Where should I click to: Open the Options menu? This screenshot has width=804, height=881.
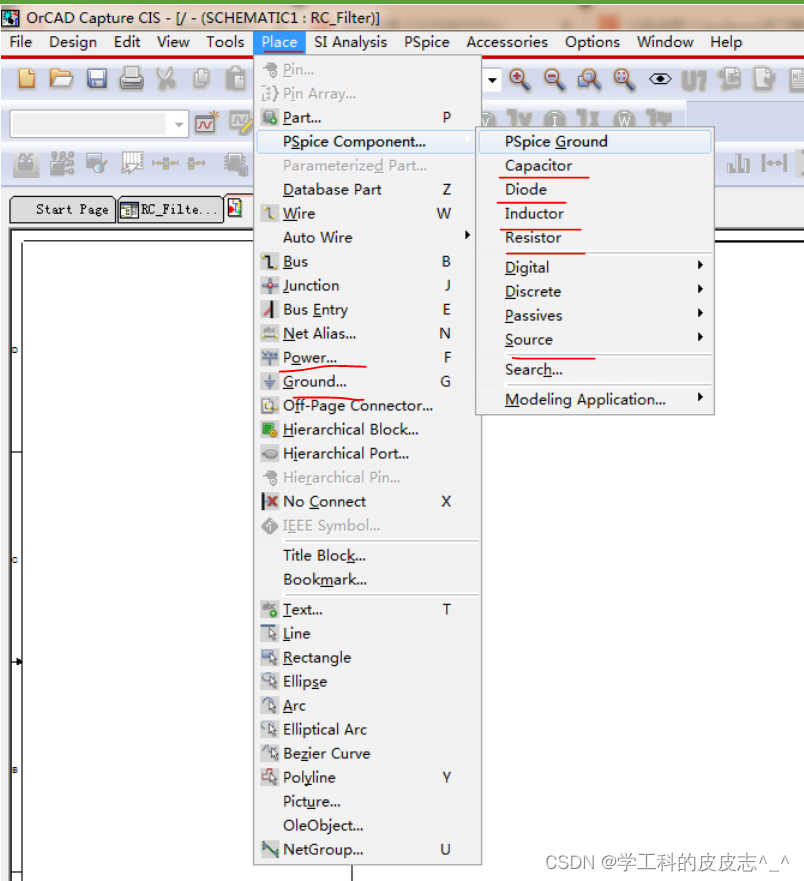(592, 42)
